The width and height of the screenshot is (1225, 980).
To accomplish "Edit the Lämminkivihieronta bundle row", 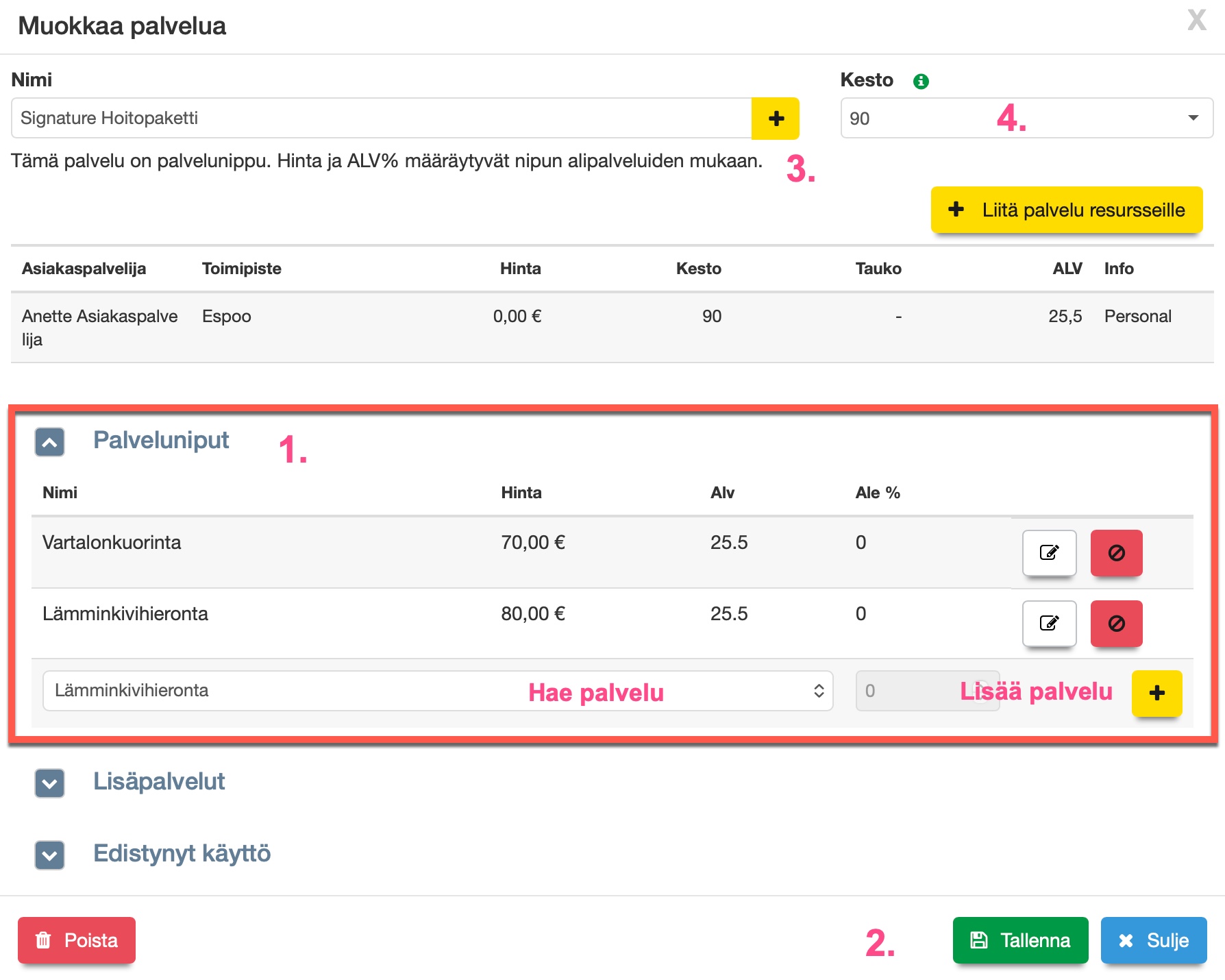I will click(1049, 623).
